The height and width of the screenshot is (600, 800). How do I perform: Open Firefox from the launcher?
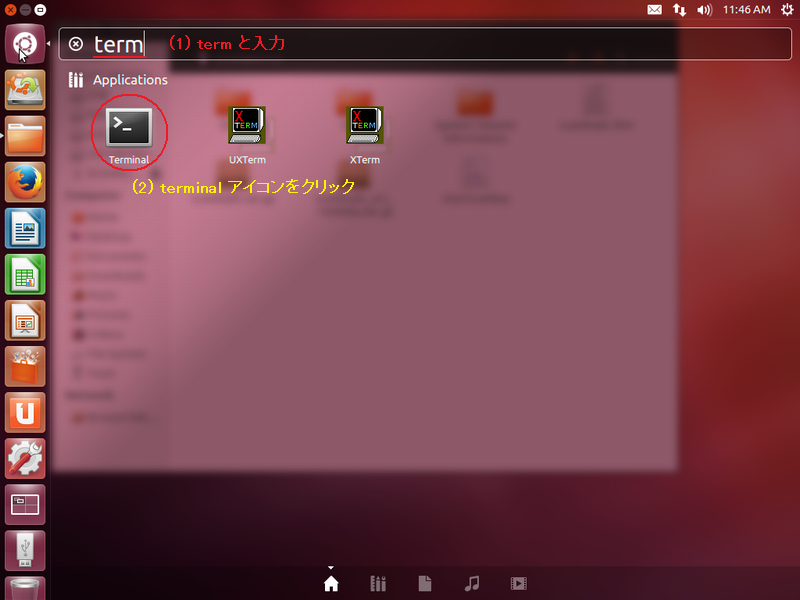click(x=24, y=182)
